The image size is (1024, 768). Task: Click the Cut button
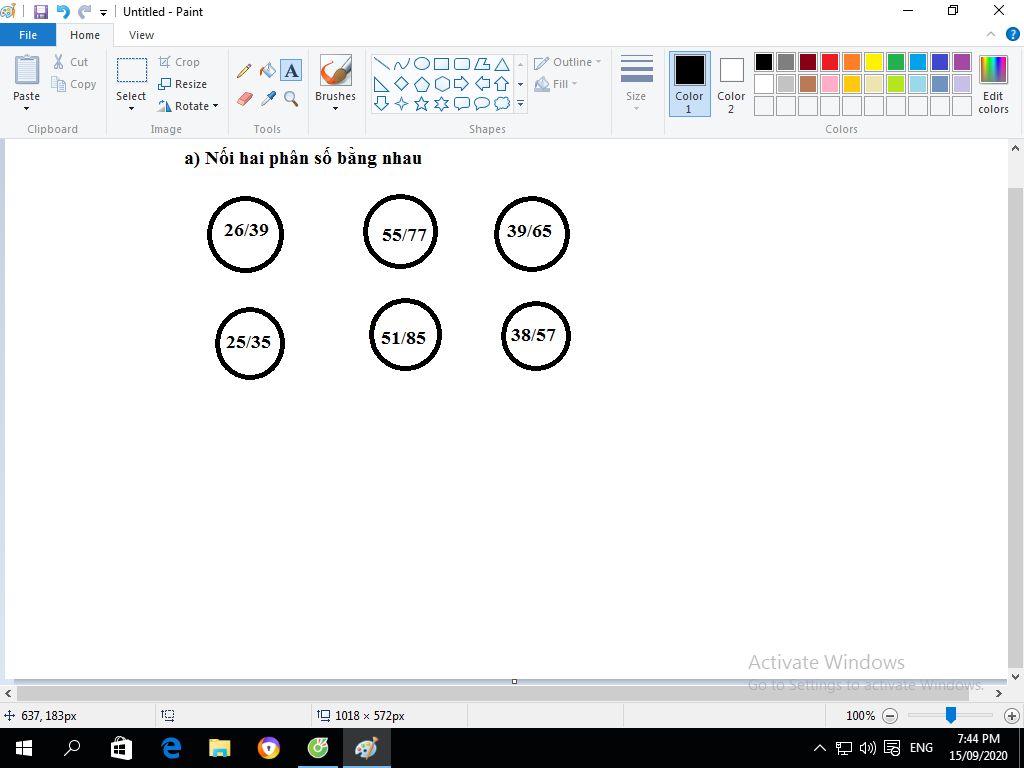coord(71,62)
